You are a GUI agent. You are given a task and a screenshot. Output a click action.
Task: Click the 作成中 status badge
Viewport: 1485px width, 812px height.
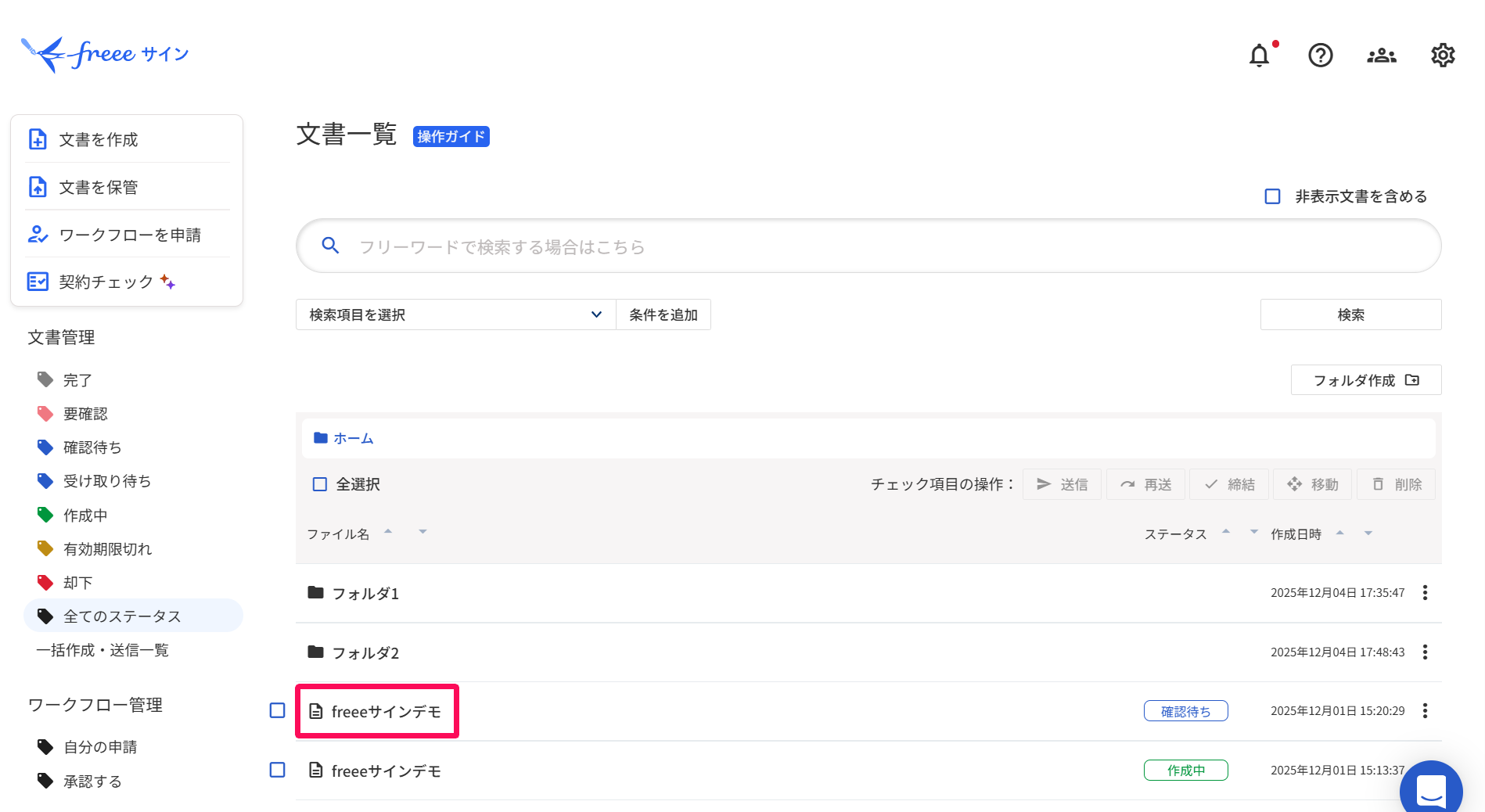point(1185,771)
